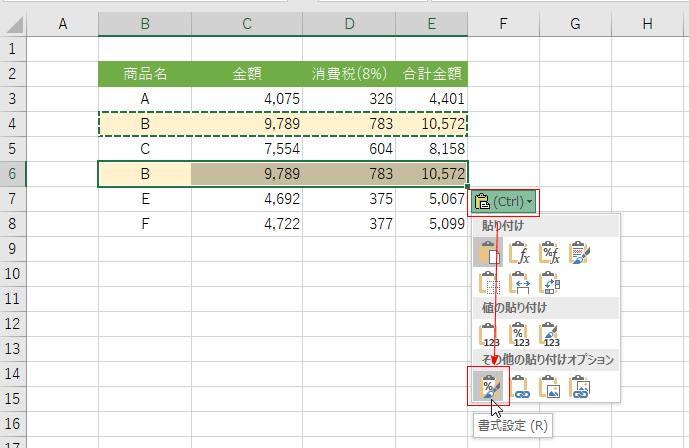The width and height of the screenshot is (689, 448).
Task: Choose the Paste as Picture icon
Action: [x=551, y=385]
